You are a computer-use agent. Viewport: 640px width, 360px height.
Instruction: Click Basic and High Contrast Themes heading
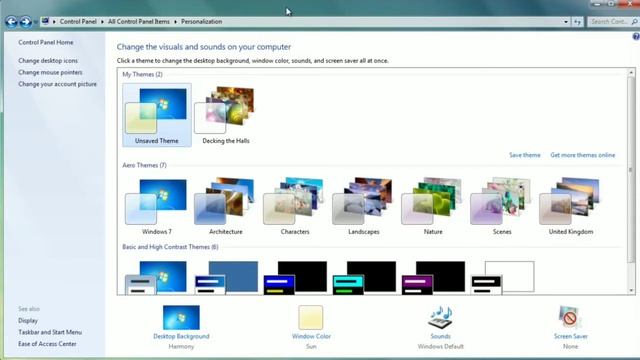[x=170, y=247]
